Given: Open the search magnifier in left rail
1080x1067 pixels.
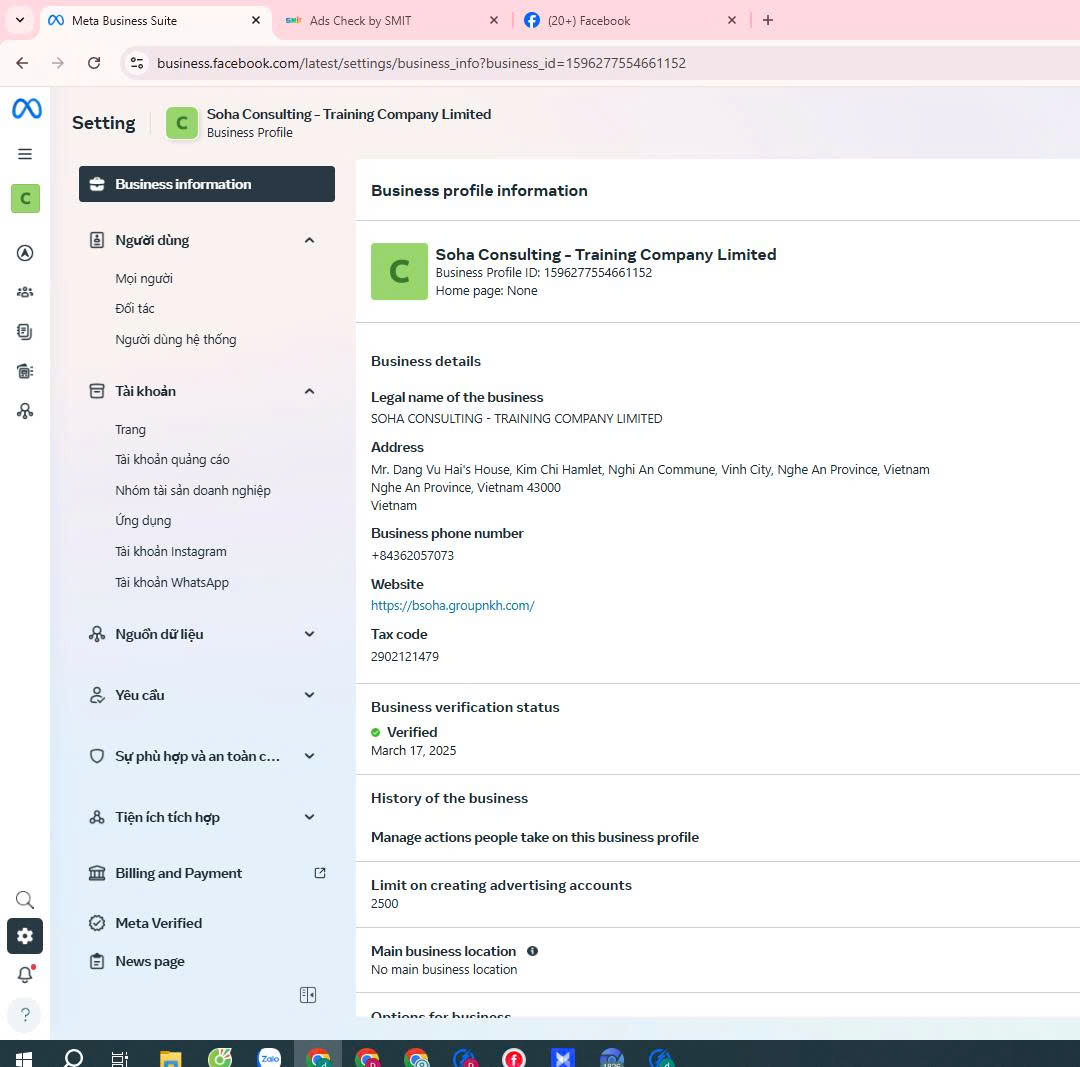Looking at the screenshot, I should [25, 900].
